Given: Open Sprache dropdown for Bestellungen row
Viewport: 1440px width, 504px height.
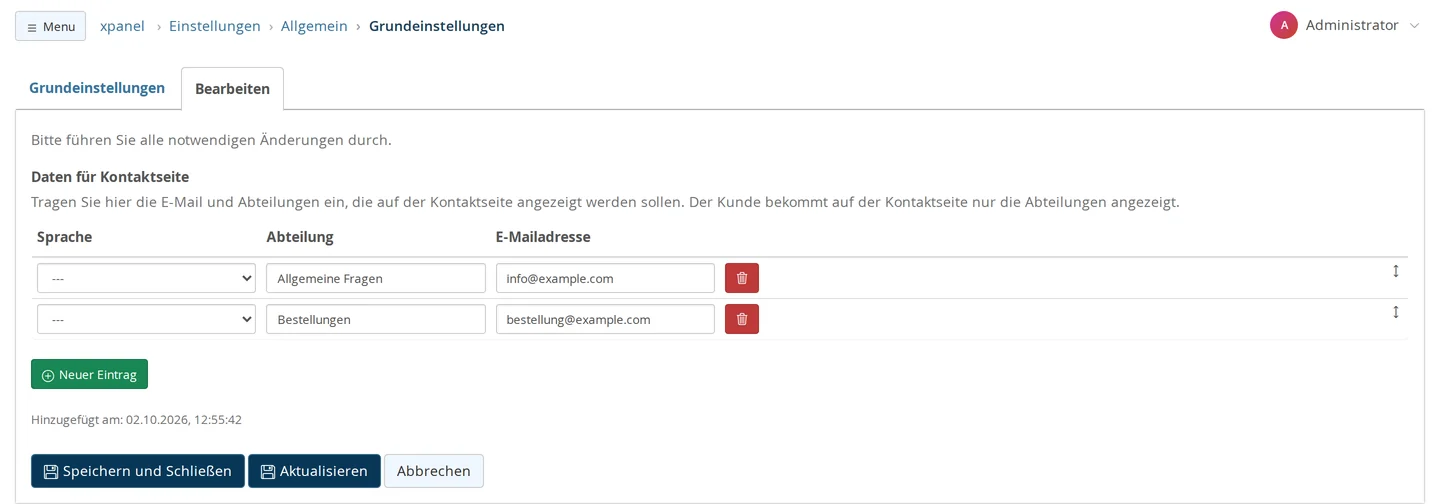Looking at the screenshot, I should click(146, 319).
